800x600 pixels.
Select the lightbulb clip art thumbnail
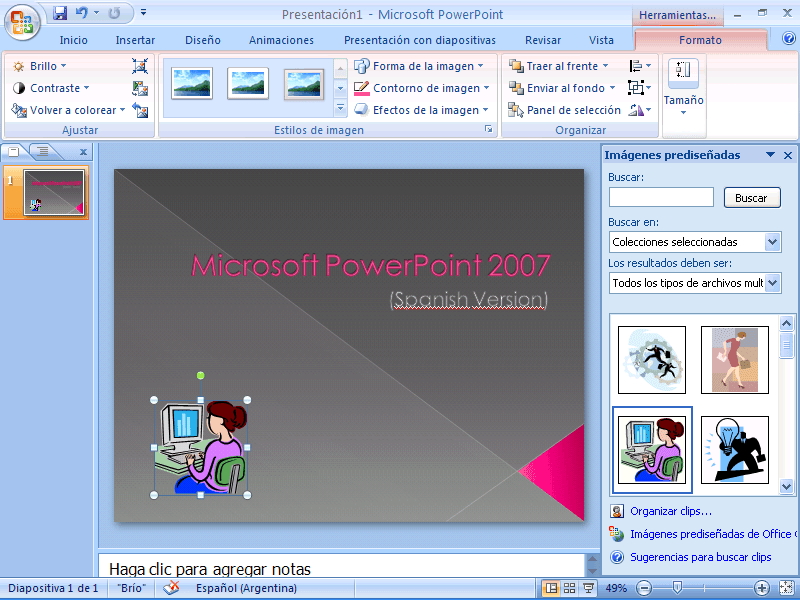click(735, 448)
